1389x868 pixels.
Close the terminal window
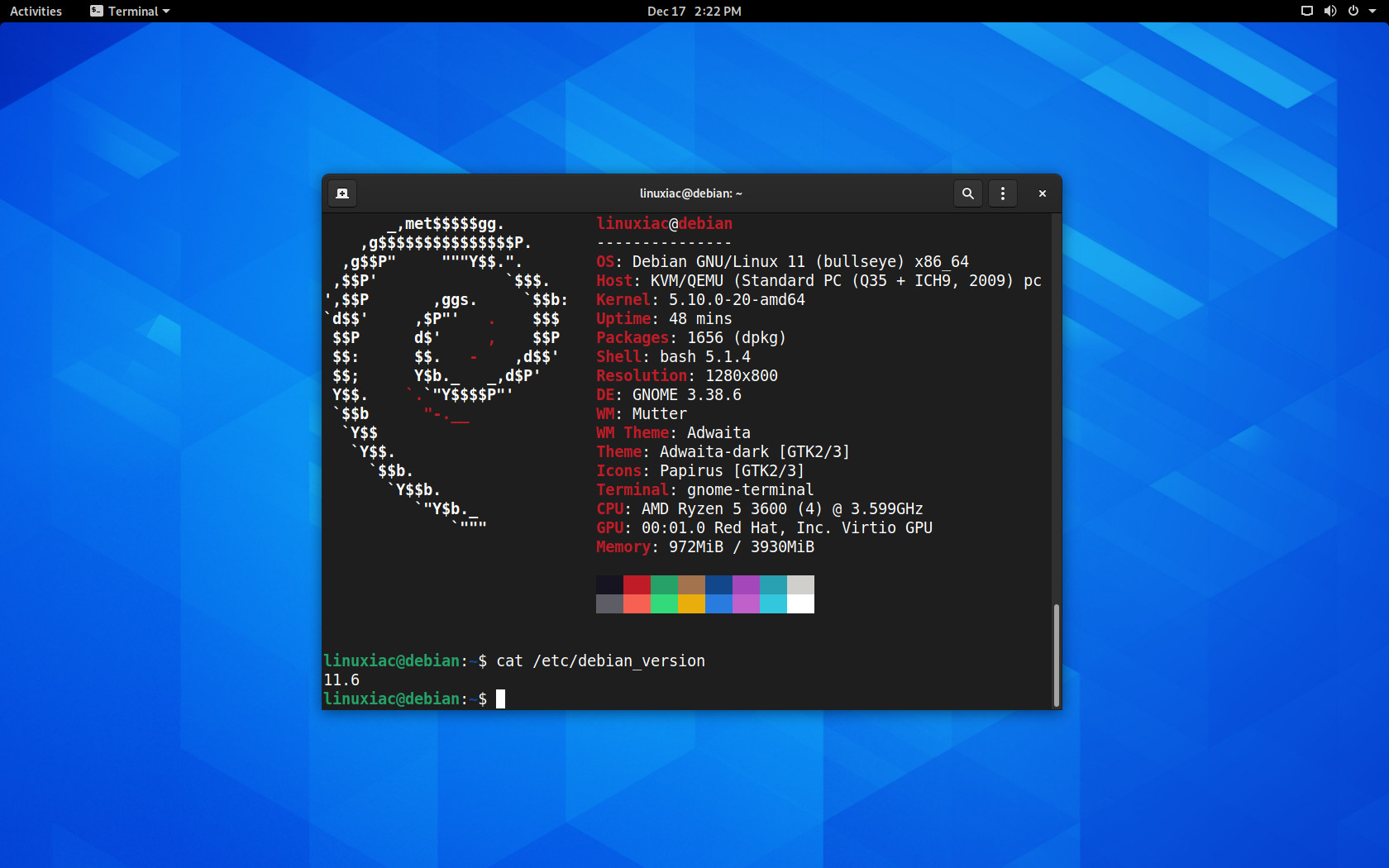coord(1043,193)
